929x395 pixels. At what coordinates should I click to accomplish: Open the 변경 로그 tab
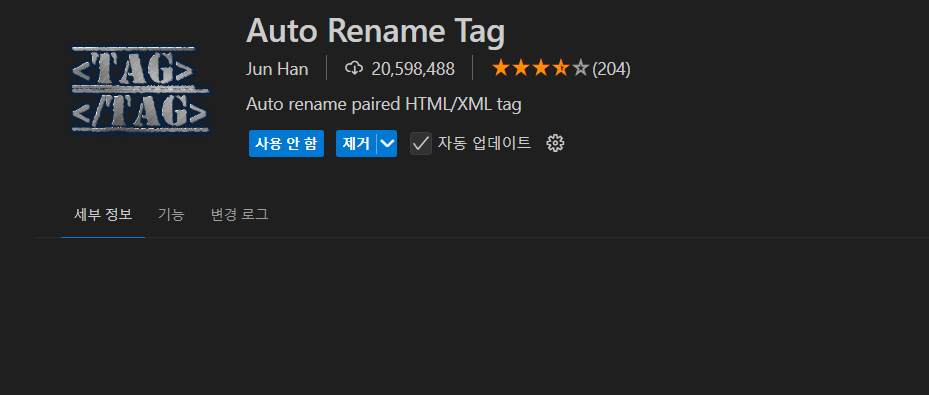point(239,214)
